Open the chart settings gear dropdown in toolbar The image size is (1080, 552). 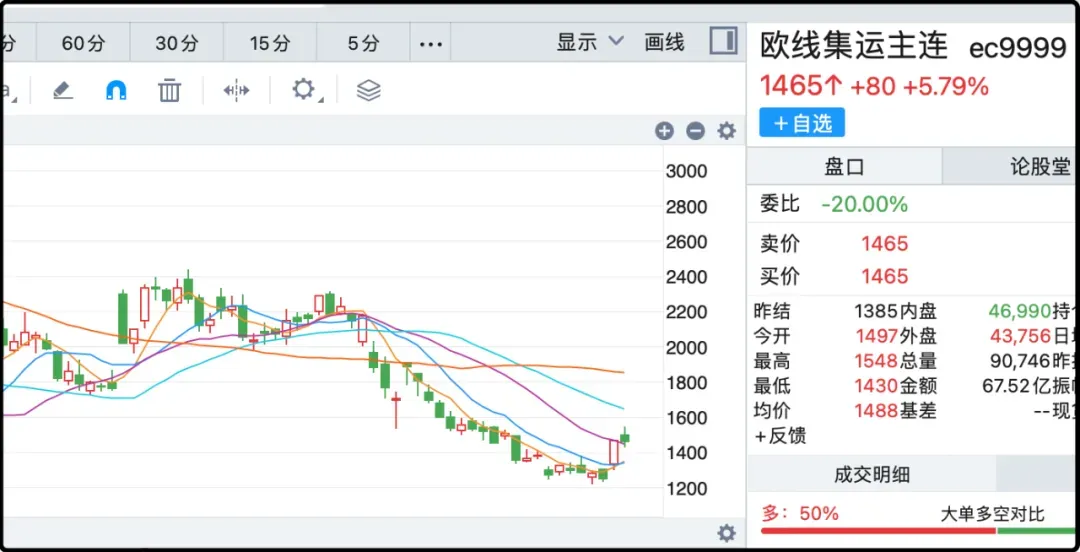click(304, 91)
